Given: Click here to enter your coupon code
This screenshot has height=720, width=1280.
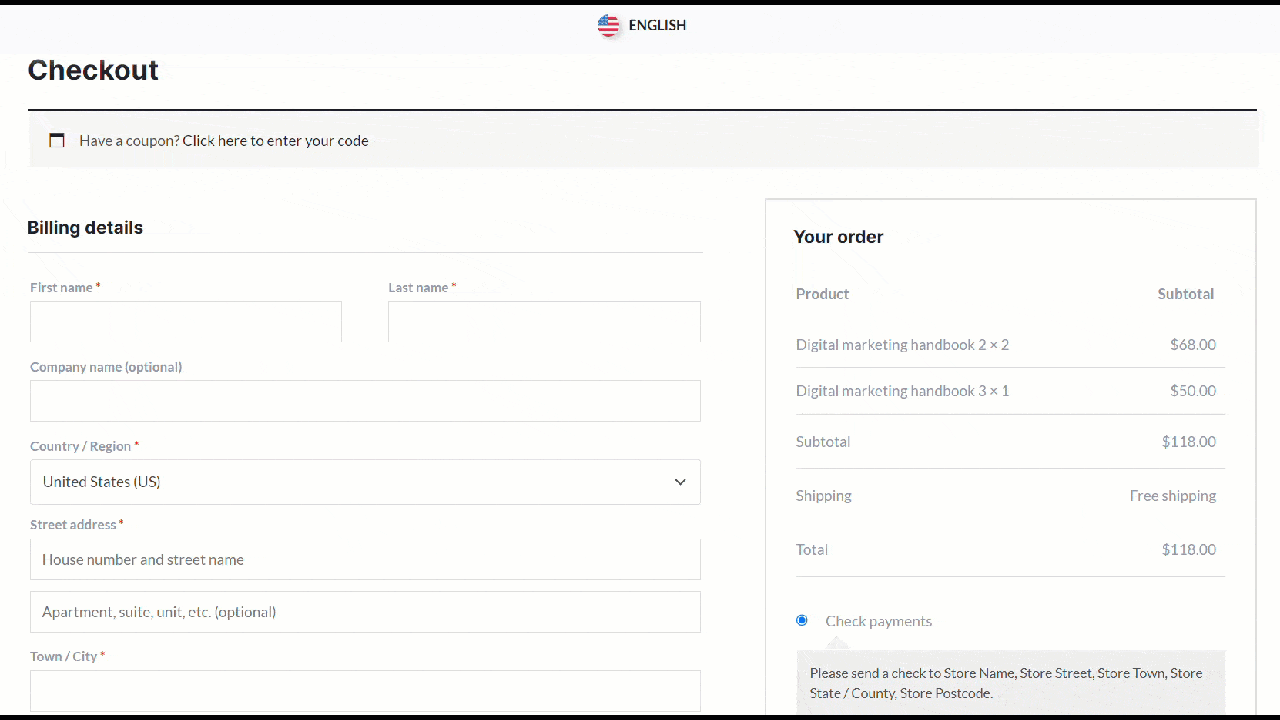Looking at the screenshot, I should tap(276, 140).
